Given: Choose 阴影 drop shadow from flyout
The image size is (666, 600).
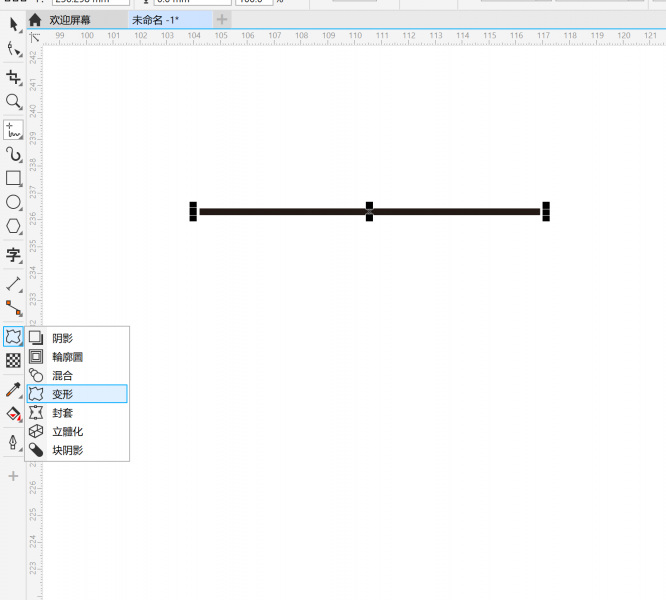Looking at the screenshot, I should [77, 338].
